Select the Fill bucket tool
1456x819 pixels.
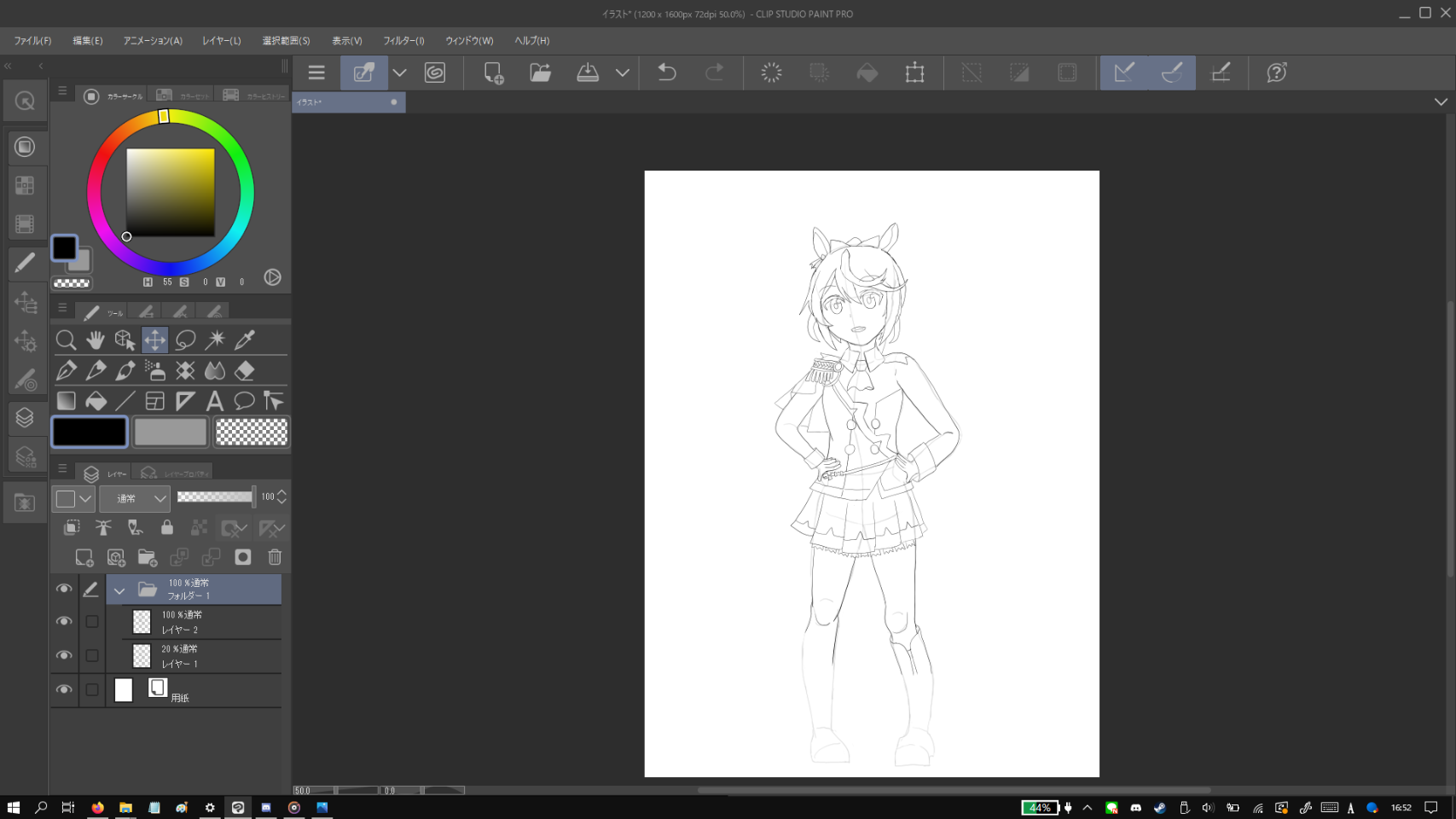point(96,401)
